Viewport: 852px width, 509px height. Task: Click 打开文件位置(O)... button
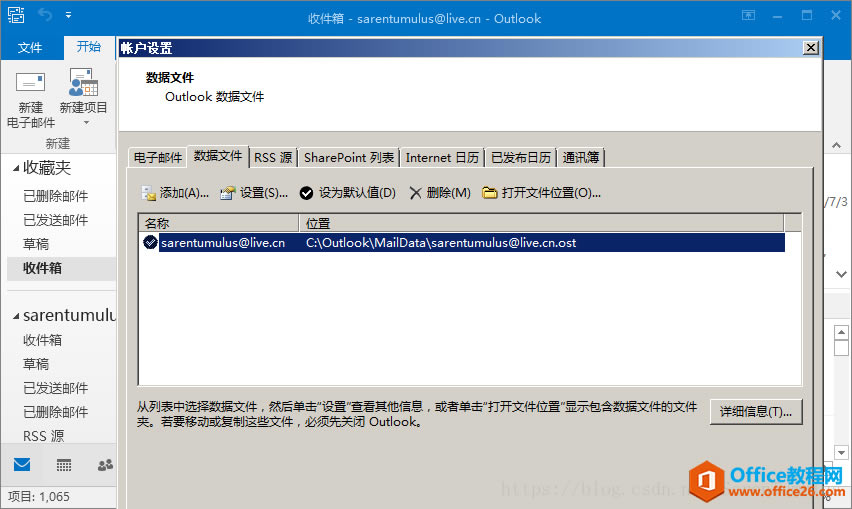coord(541,193)
